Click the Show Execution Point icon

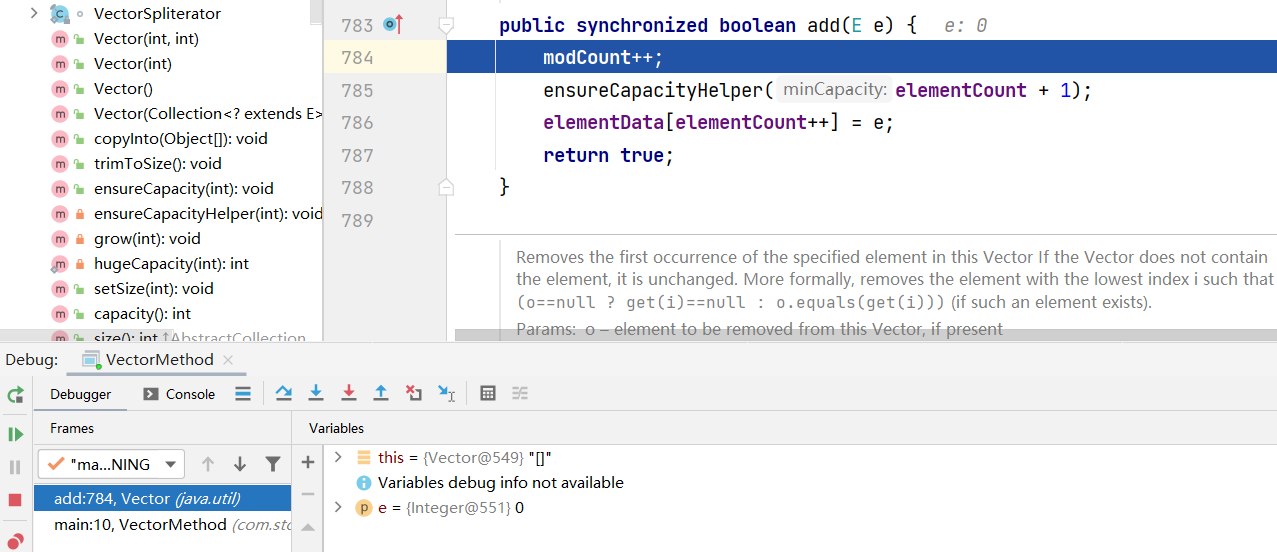pos(243,394)
